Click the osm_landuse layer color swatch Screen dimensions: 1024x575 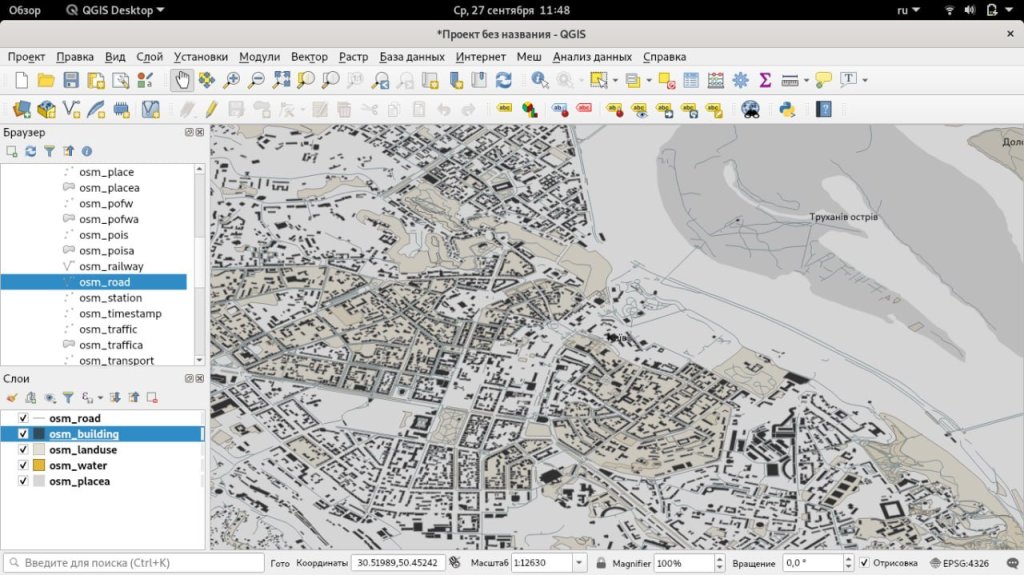pyautogui.click(x=39, y=450)
